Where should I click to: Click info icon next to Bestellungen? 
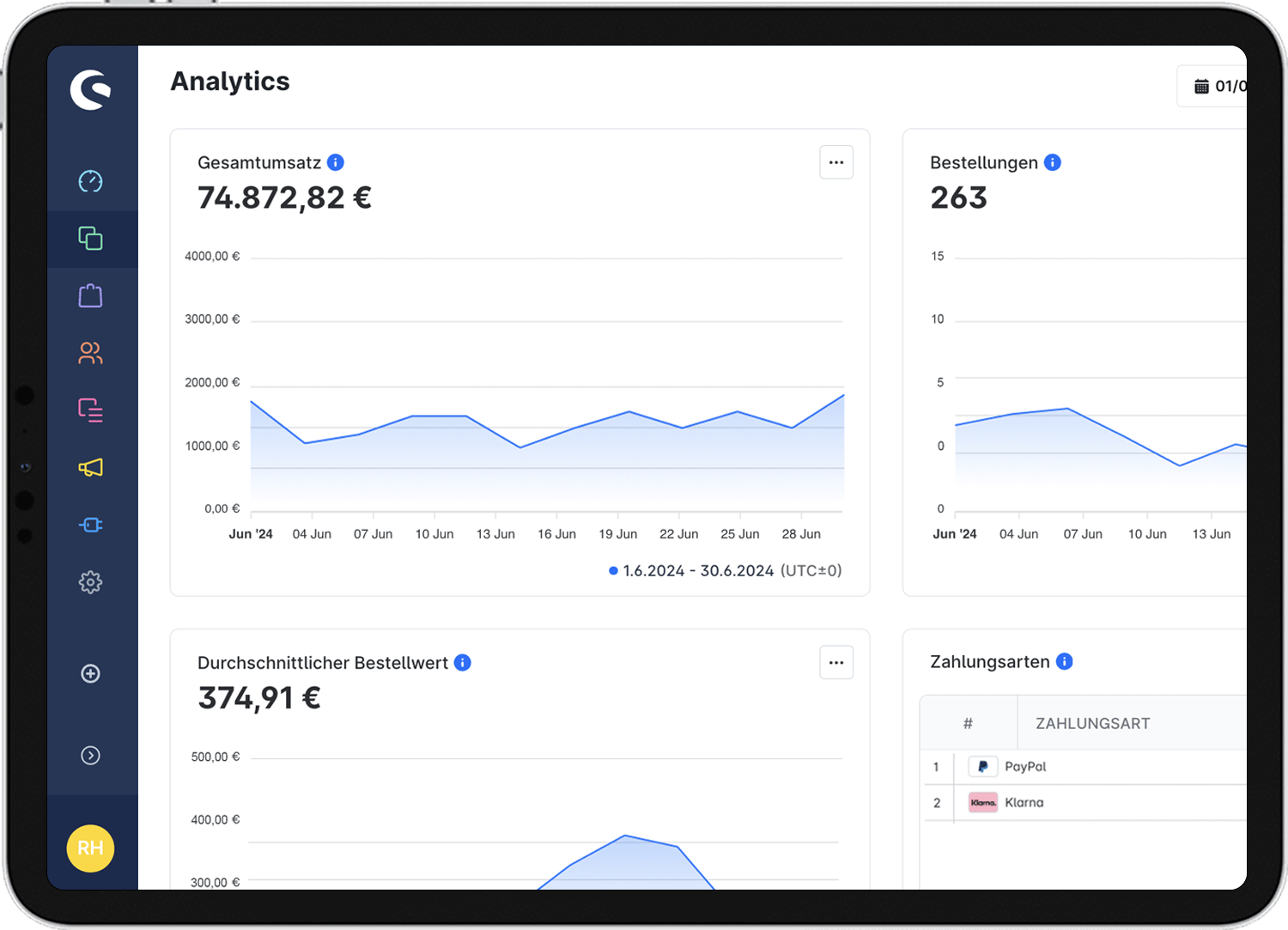point(1053,162)
